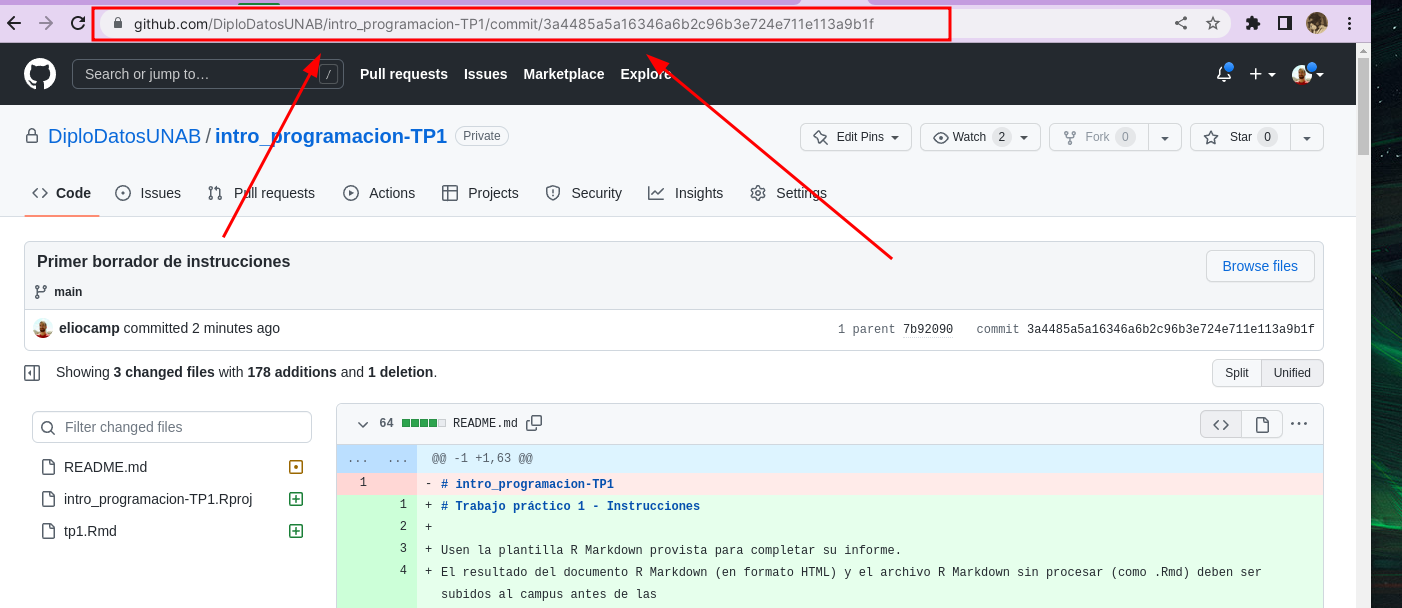Click deleted line 1 number in diff
Screen dimensions: 1402x608
[x=363, y=483]
